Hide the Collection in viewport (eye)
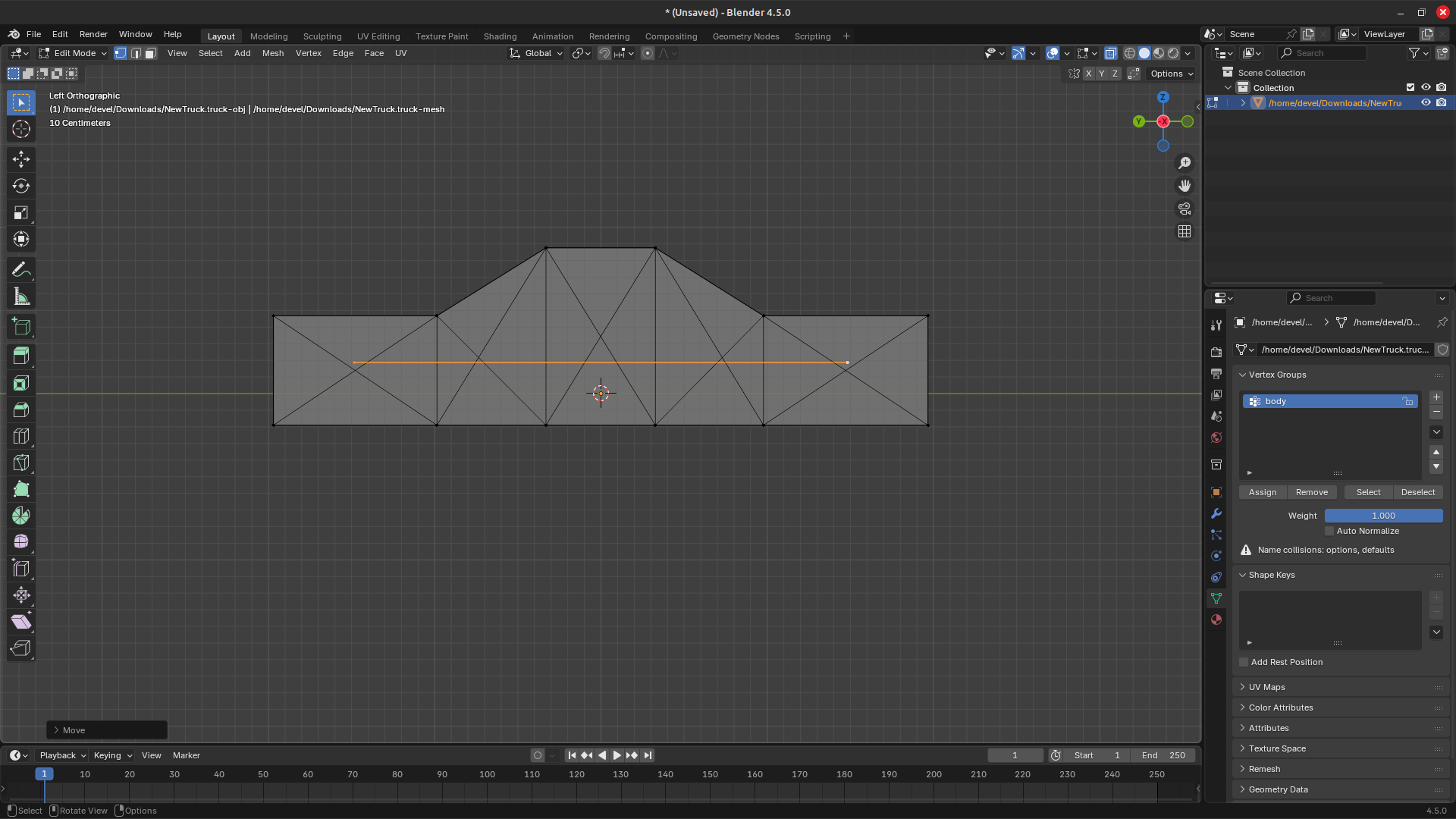 (x=1426, y=87)
